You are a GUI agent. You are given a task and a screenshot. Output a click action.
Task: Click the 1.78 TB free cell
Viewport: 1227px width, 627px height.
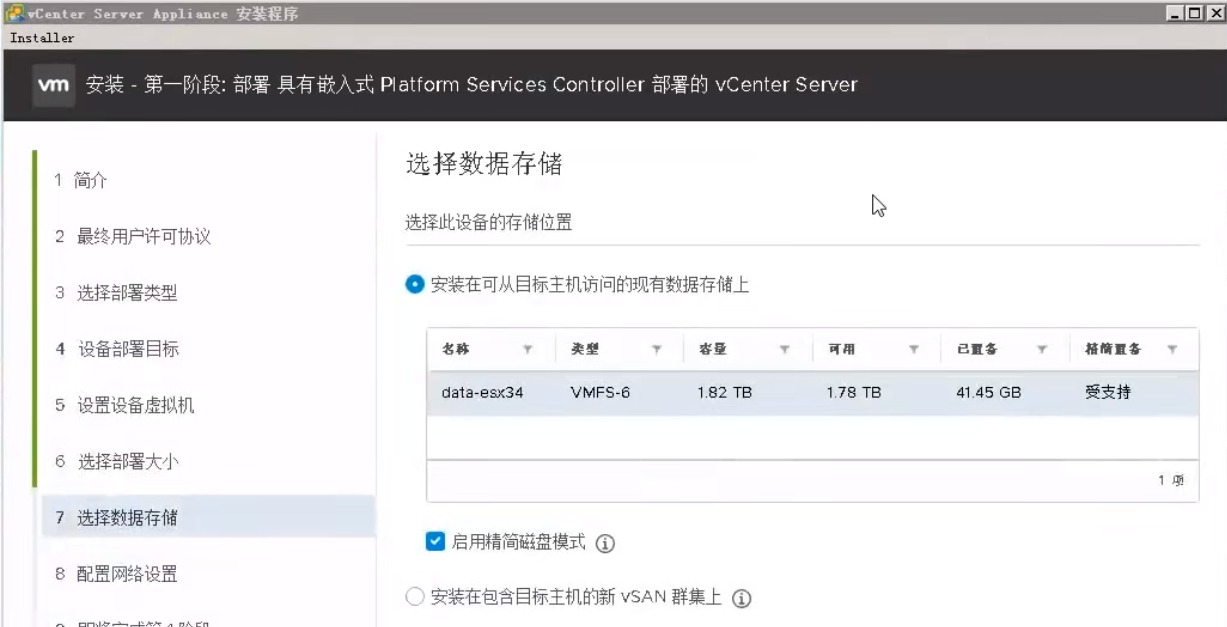point(854,393)
